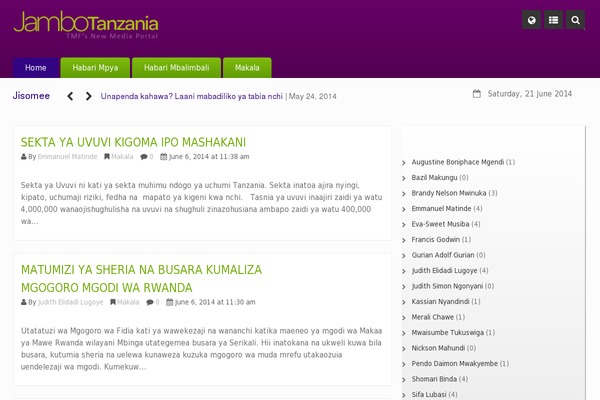Select Sifa Lubasi in the author list
The width and height of the screenshot is (600, 400).
(x=429, y=395)
